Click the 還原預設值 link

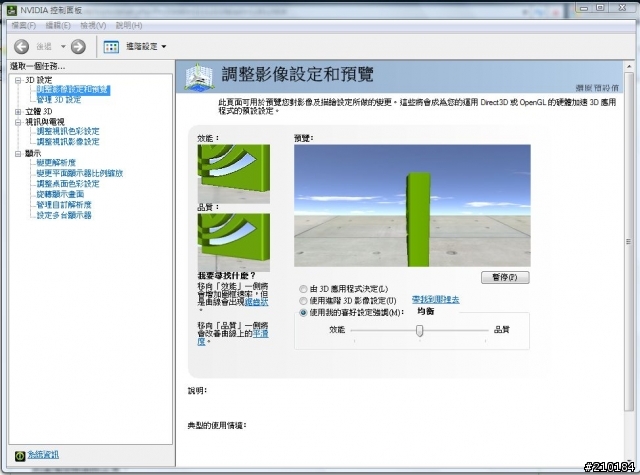tap(597, 88)
